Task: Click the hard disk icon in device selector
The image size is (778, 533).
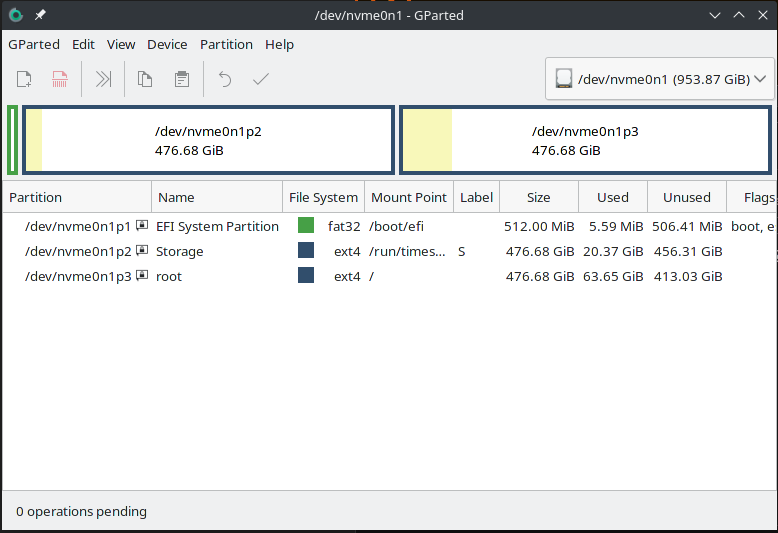Action: pyautogui.click(x=564, y=78)
